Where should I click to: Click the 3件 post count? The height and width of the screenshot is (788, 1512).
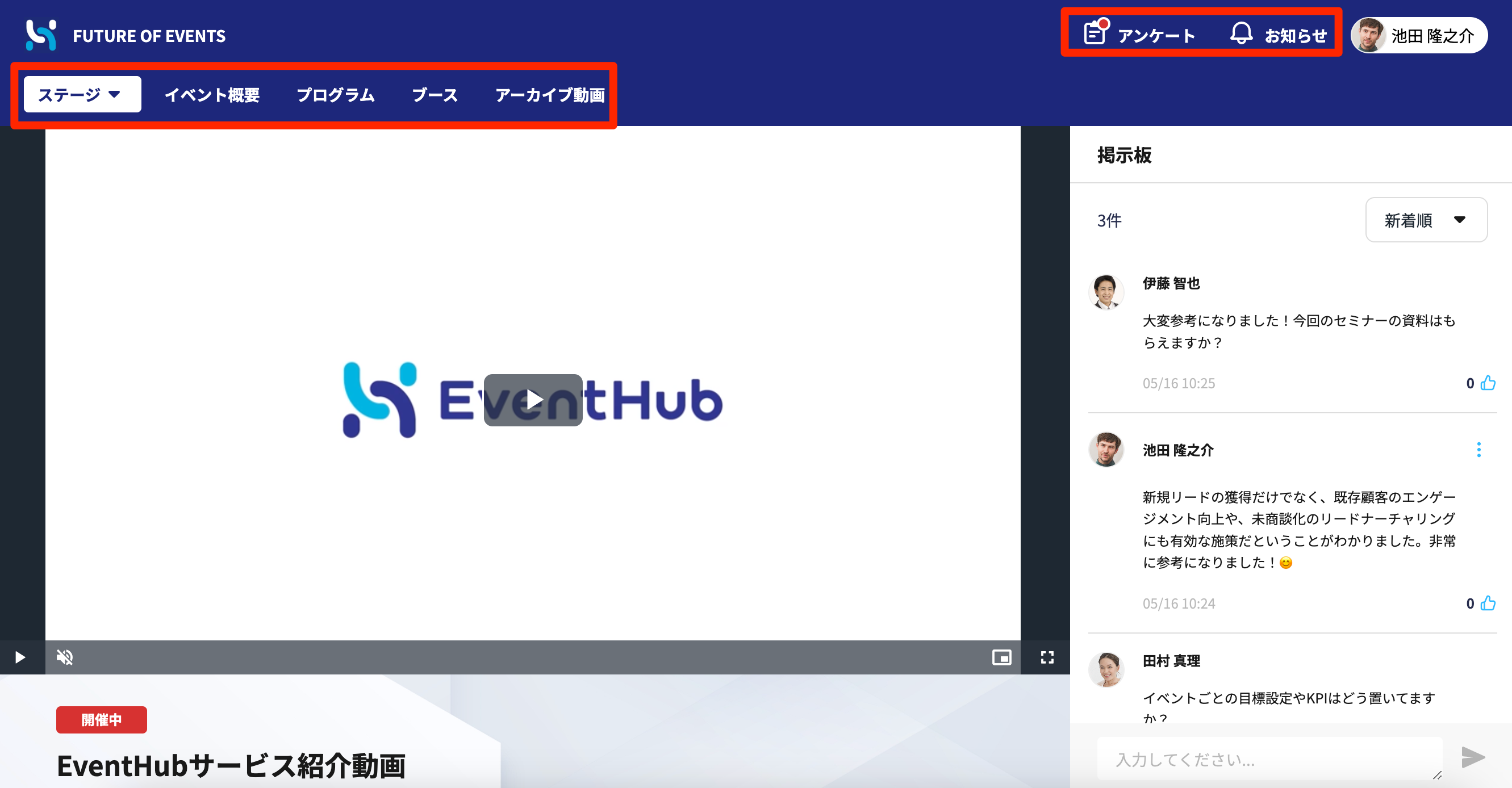point(1109,221)
